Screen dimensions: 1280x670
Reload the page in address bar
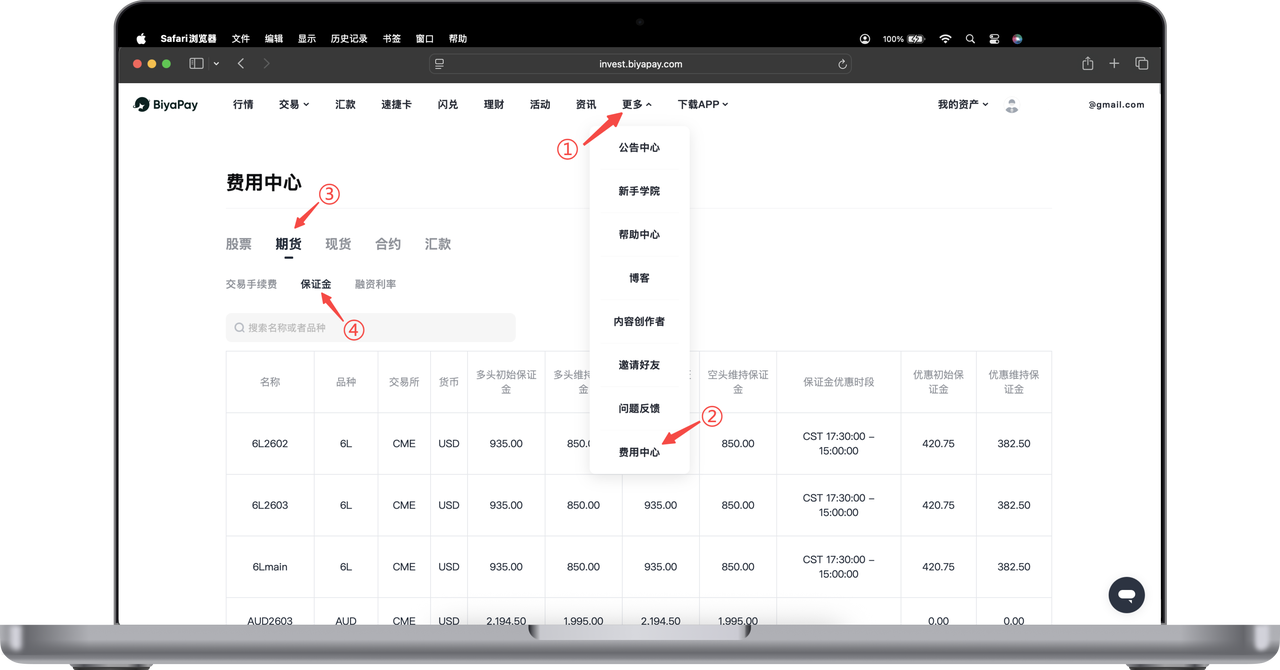tap(843, 64)
